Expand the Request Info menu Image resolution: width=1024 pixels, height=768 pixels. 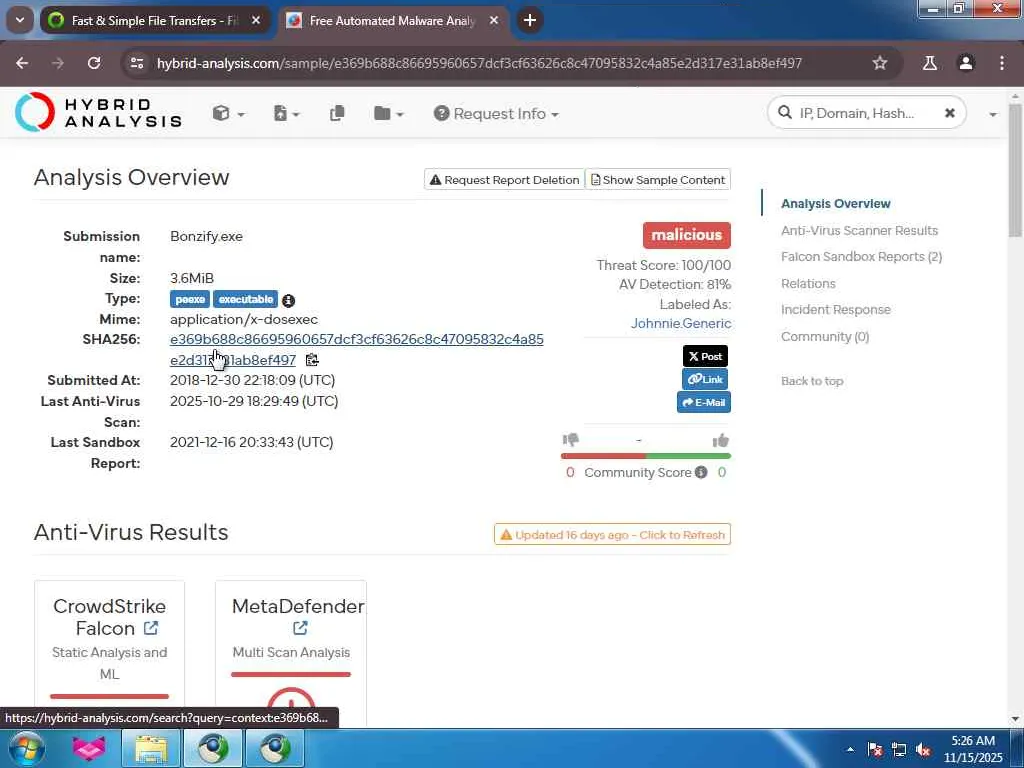tap(496, 114)
